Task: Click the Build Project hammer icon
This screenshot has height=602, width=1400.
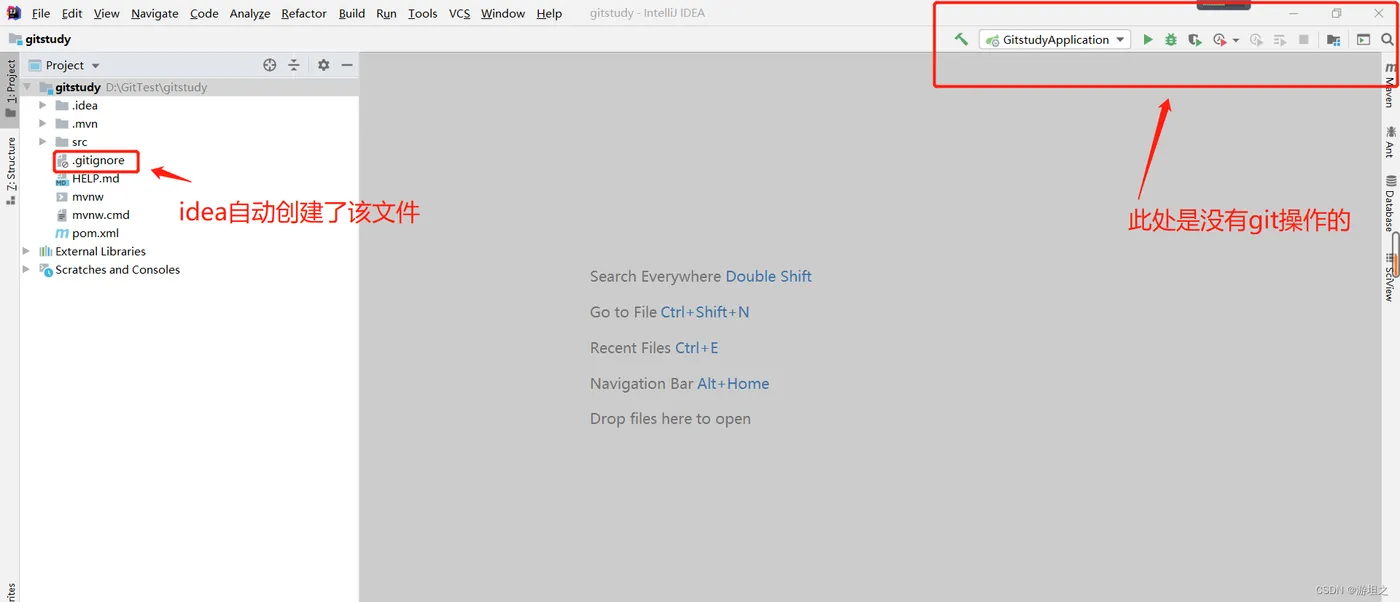Action: coord(961,39)
